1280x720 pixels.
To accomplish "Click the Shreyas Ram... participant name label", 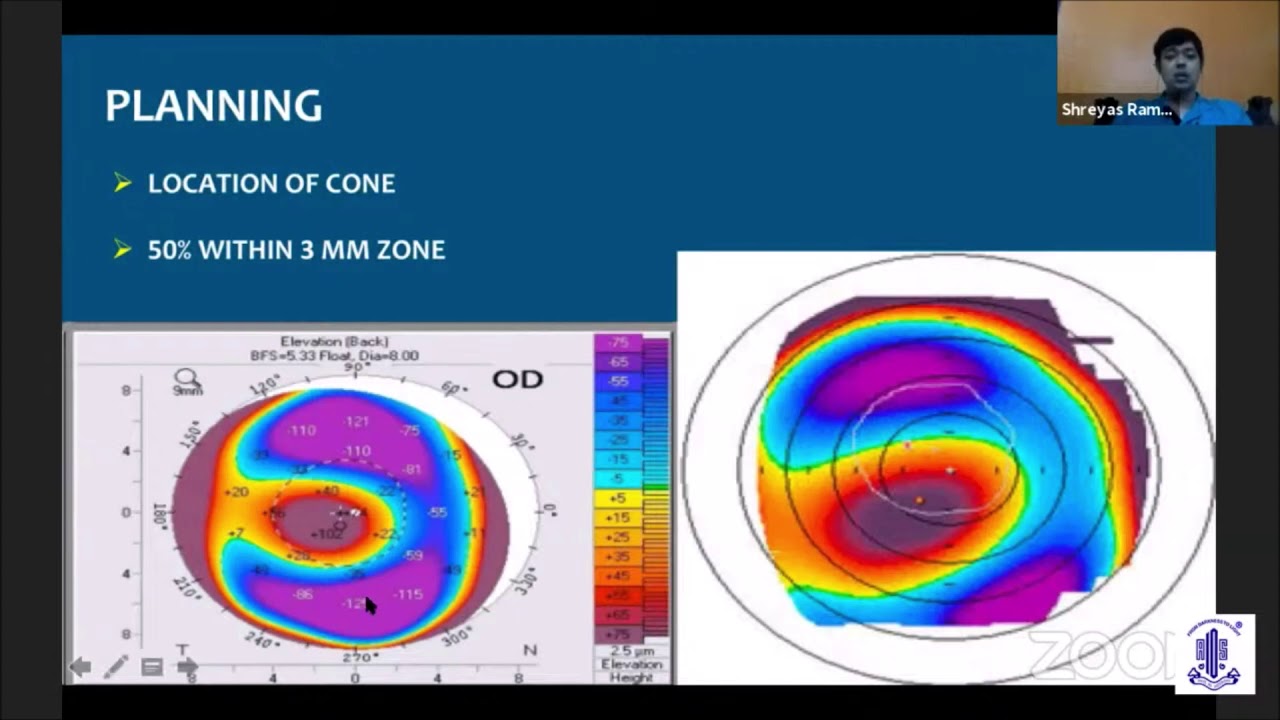I will coord(1117,110).
